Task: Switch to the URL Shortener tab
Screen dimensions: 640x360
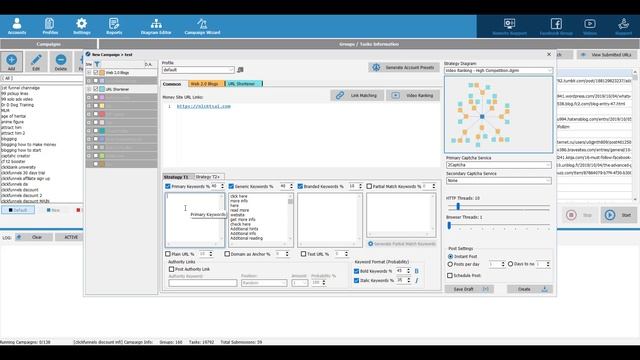Action: click(x=243, y=84)
